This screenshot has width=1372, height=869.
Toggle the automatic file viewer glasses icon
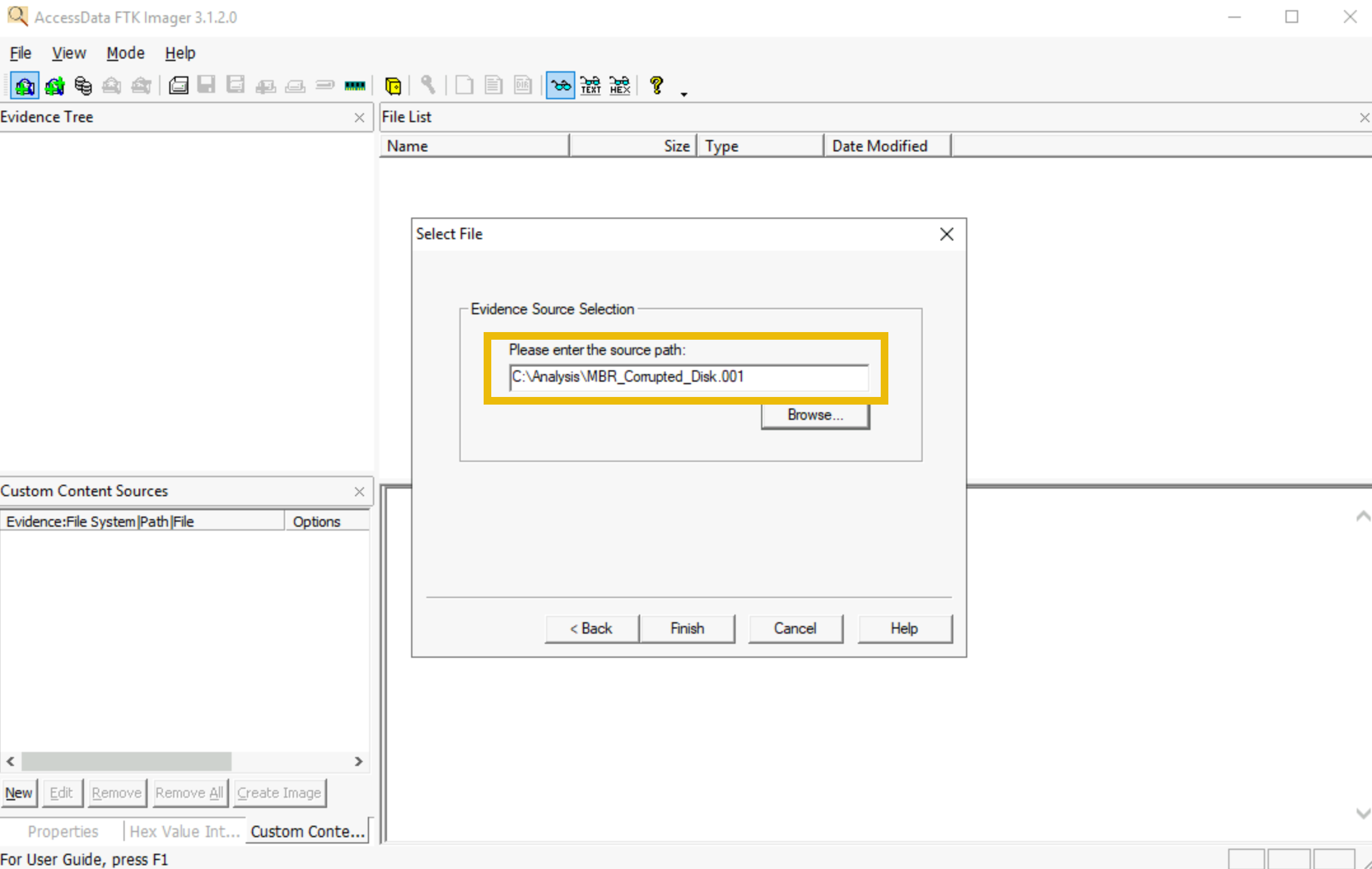(561, 85)
